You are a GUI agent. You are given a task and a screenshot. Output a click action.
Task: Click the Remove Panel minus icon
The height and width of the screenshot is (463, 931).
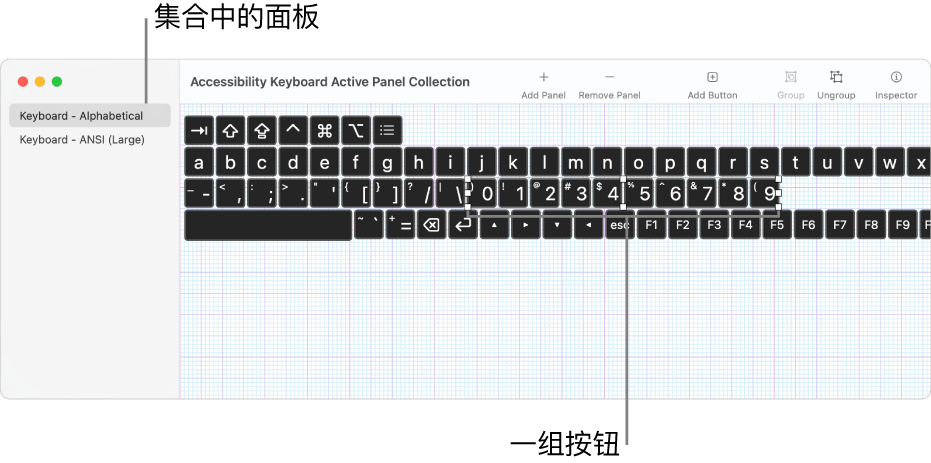609,77
